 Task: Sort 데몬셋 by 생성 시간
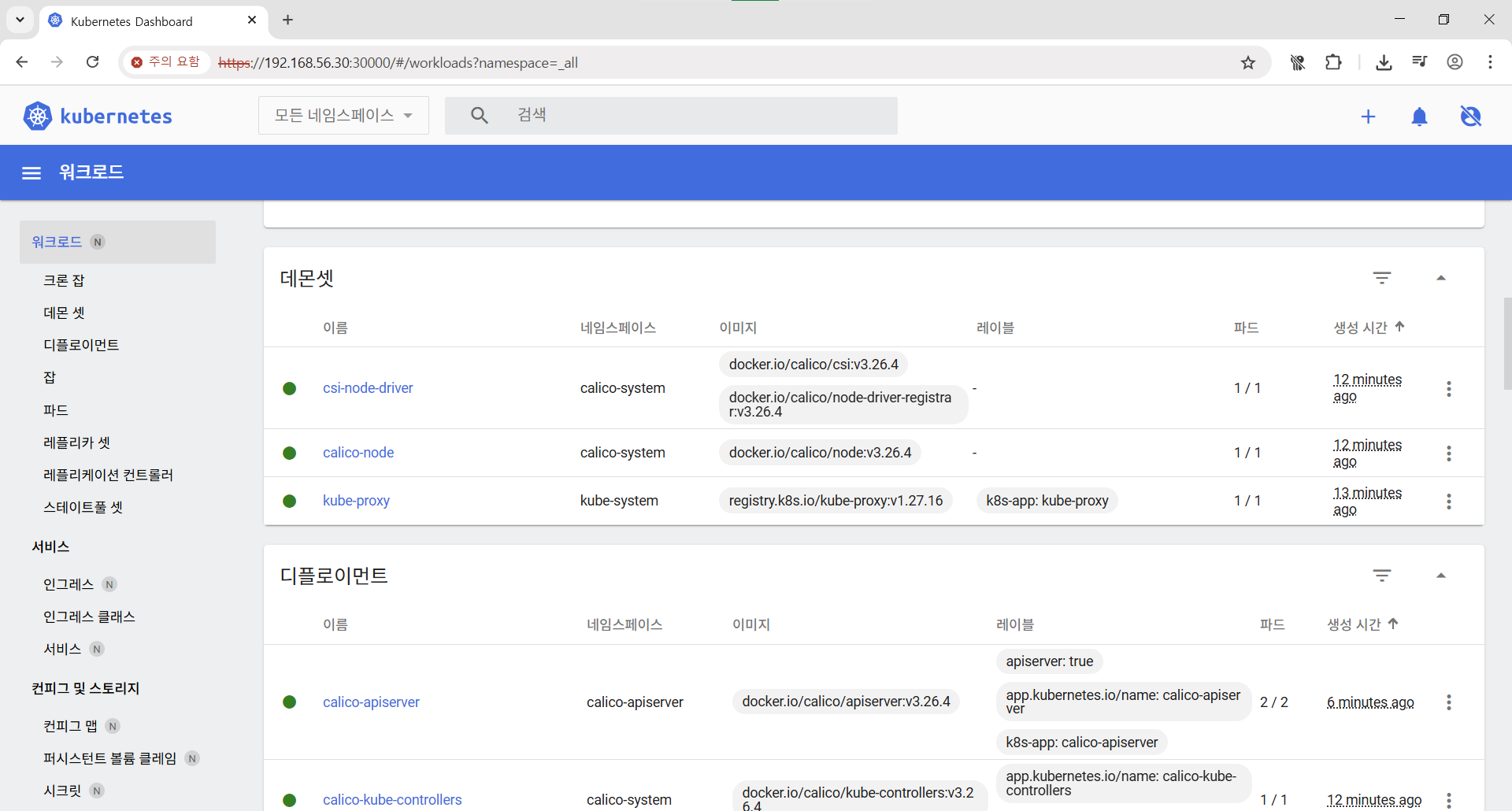(x=1369, y=328)
